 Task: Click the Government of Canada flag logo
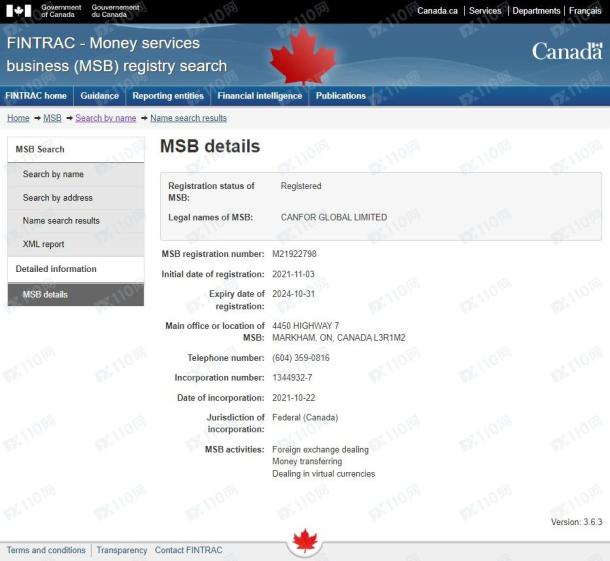[x=19, y=11]
